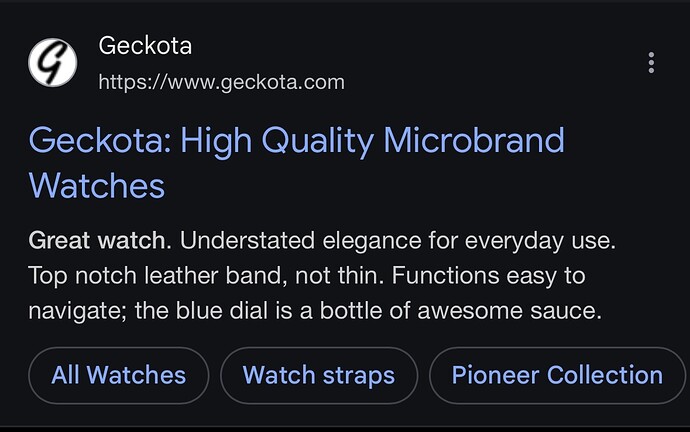
Task: Open the Pioneer Collection chip
Action: [557, 375]
